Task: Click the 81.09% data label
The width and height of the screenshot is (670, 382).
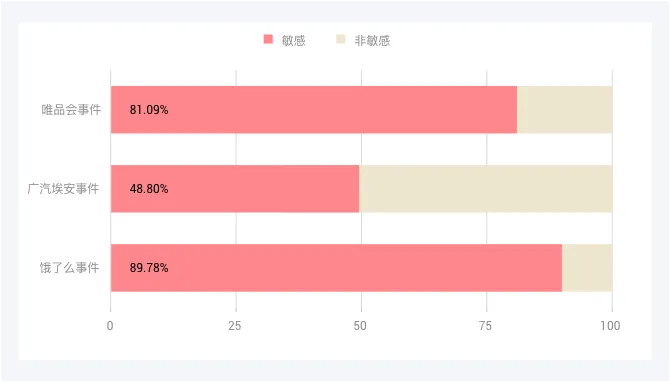Action: pos(149,110)
